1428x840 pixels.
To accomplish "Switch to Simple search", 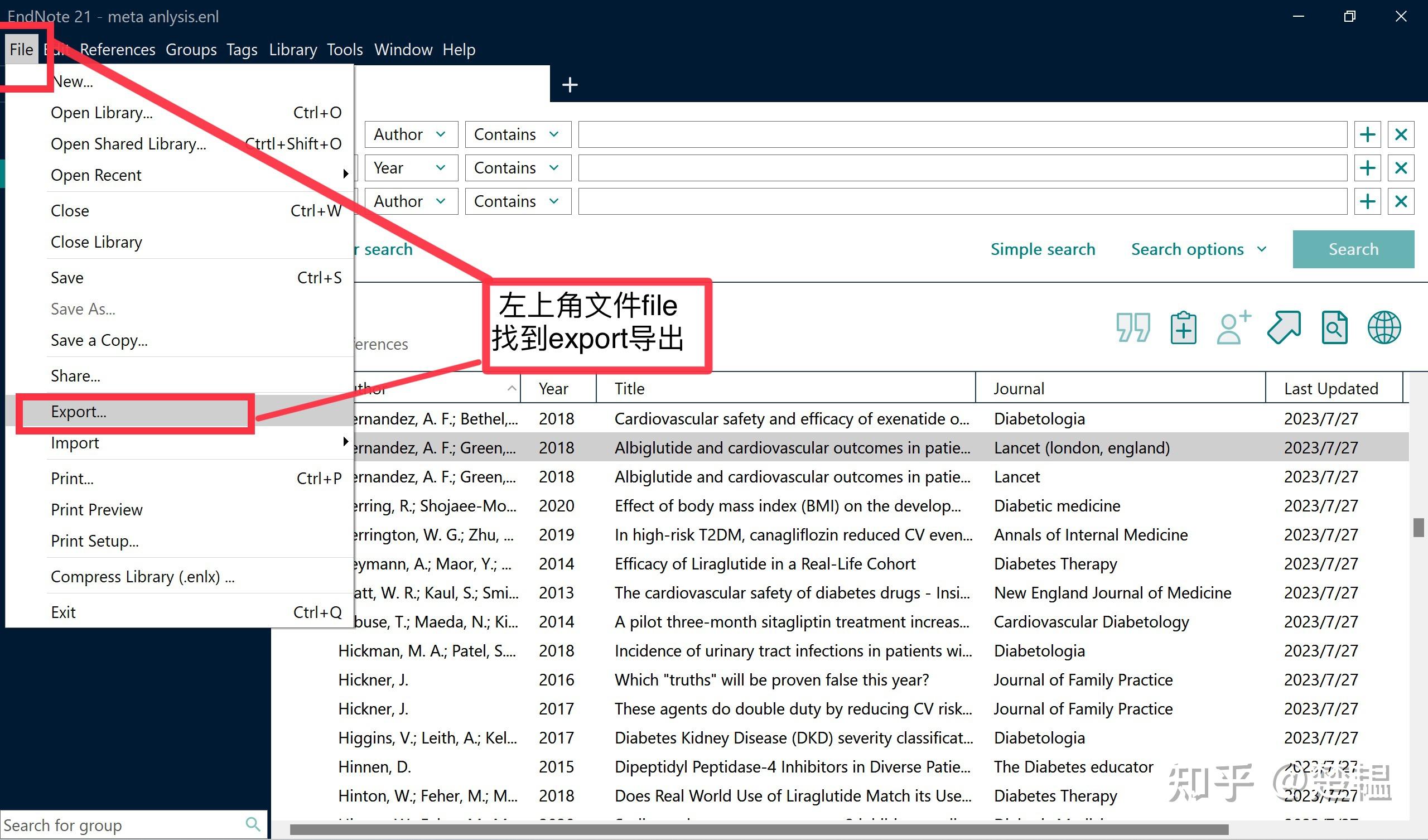I will (x=1043, y=249).
